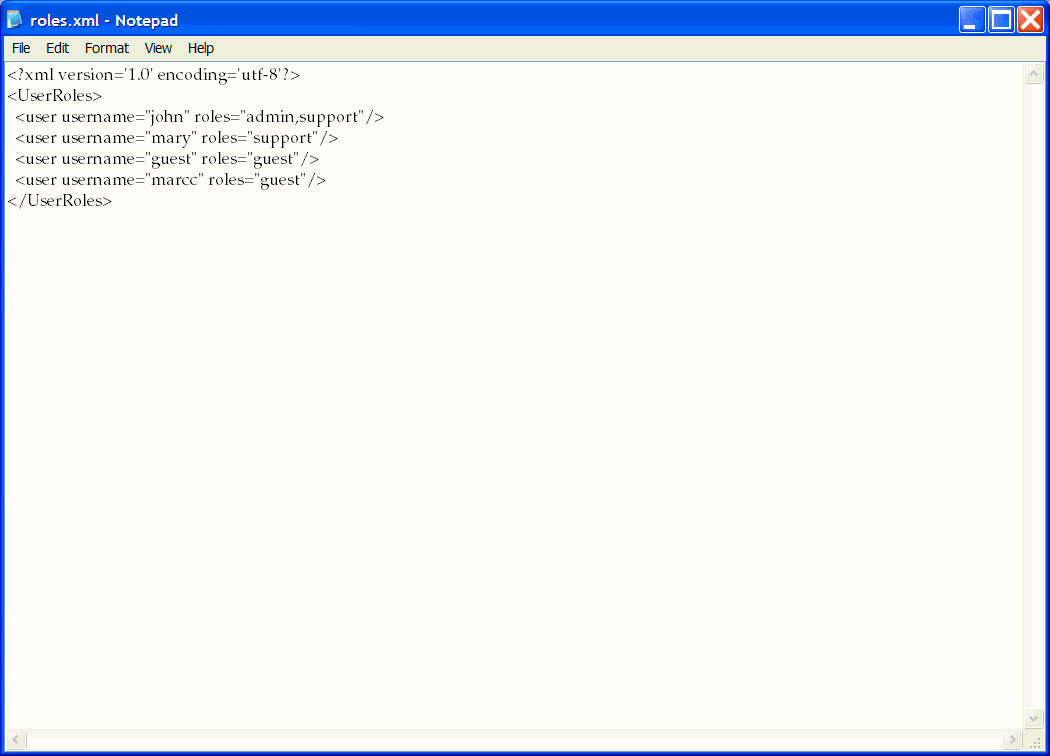The height and width of the screenshot is (756, 1050).
Task: Click the horizontal scrollbar left arrow
Action: (16, 739)
